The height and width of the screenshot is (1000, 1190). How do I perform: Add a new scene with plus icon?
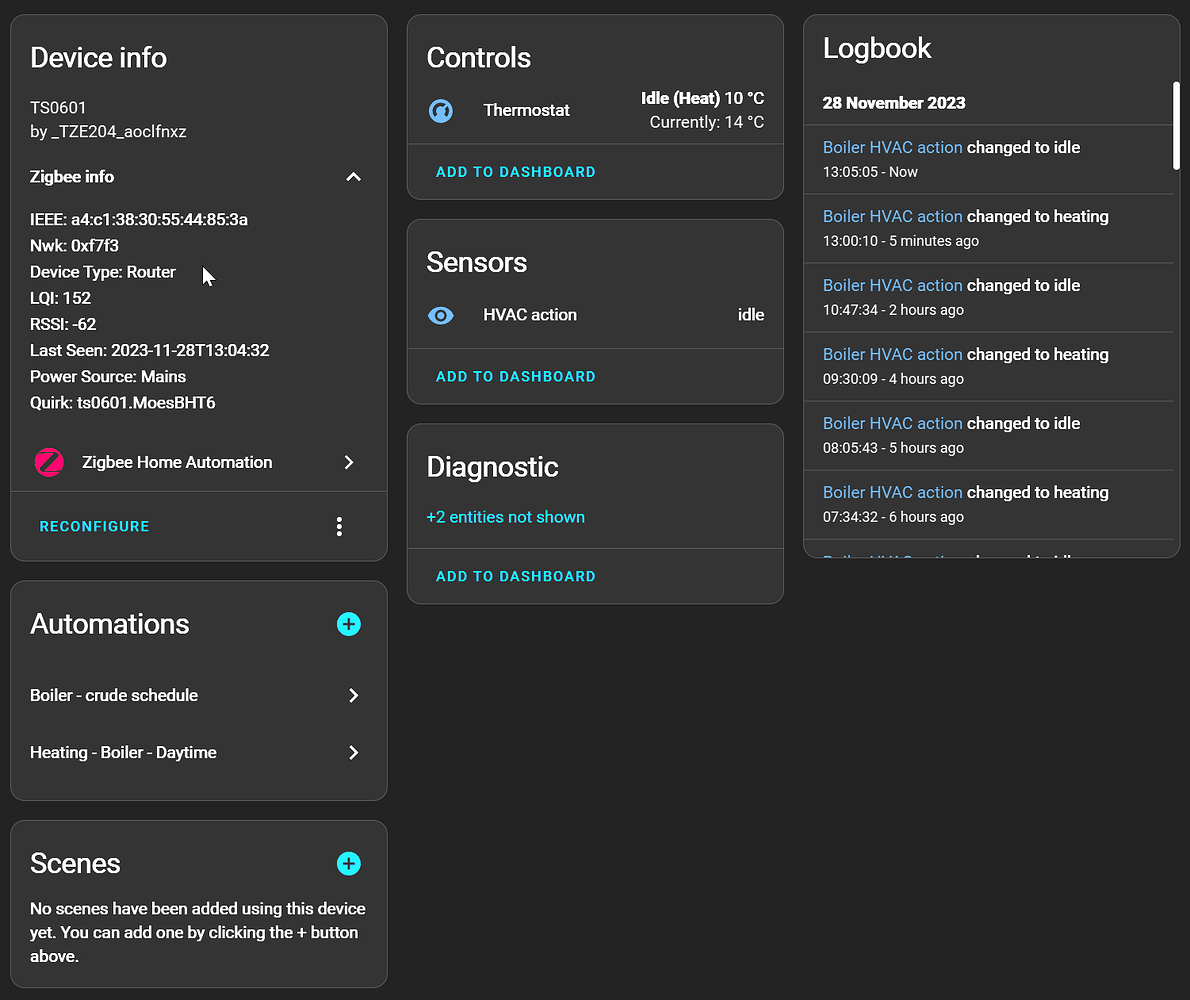pyautogui.click(x=348, y=864)
